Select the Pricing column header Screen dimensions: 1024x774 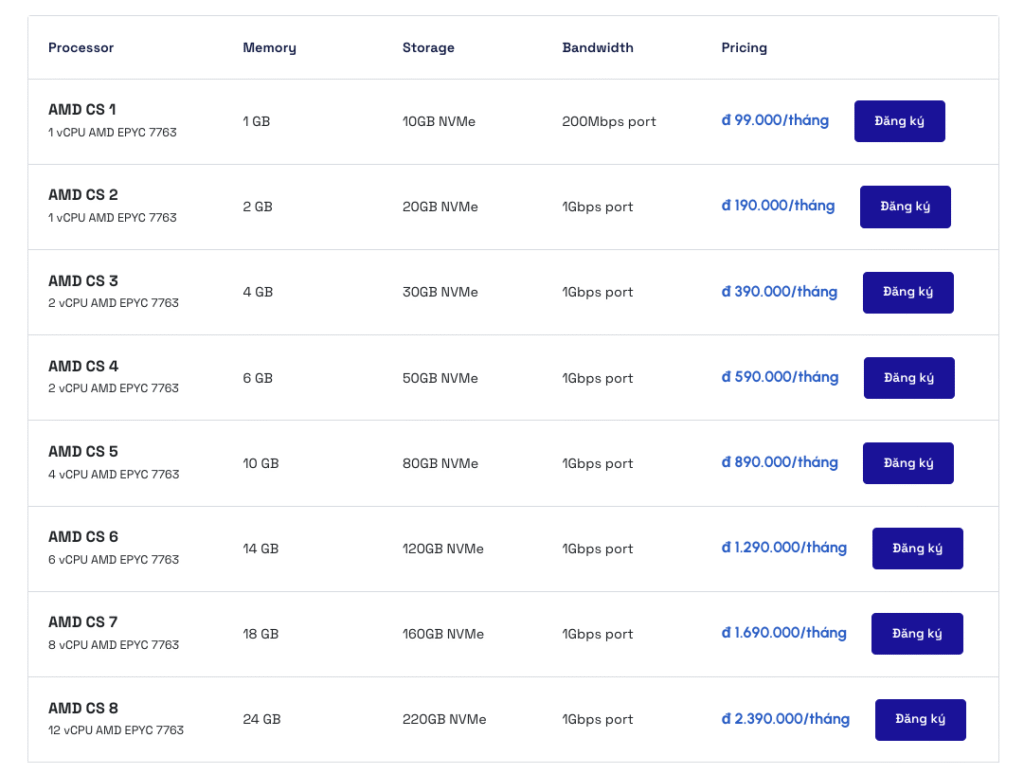coord(744,48)
